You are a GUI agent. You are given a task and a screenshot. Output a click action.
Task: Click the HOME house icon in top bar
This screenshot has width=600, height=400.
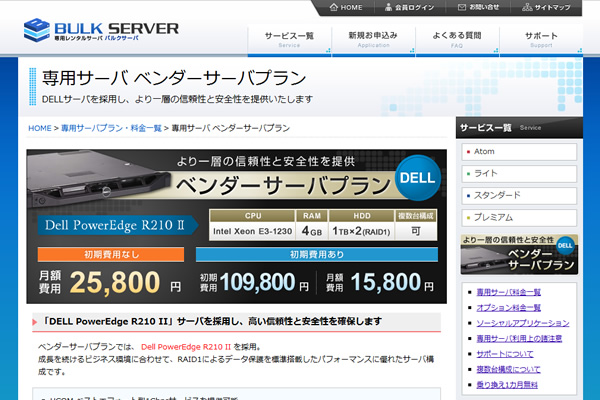tap(332, 8)
